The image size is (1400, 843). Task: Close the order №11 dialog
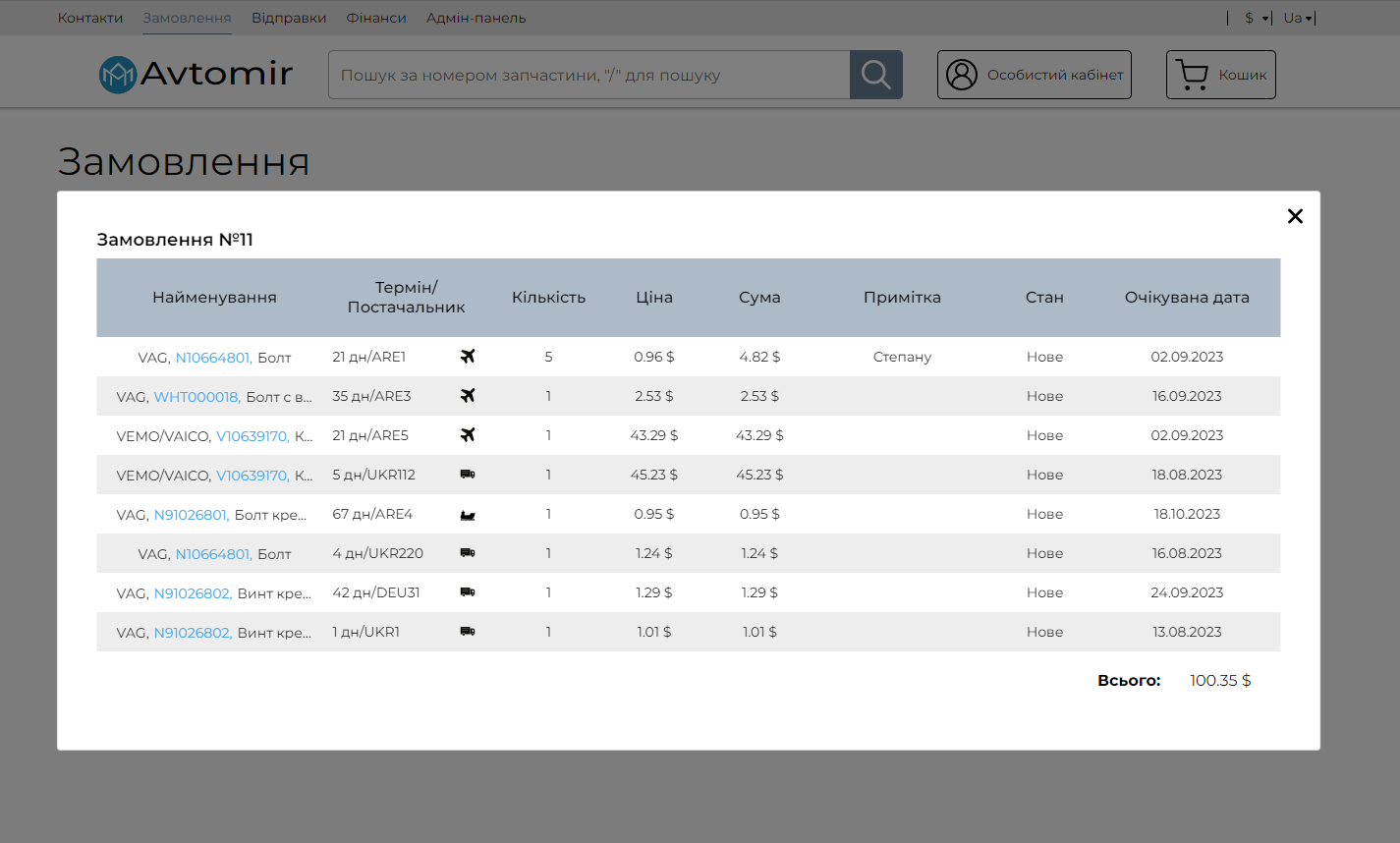coord(1295,216)
